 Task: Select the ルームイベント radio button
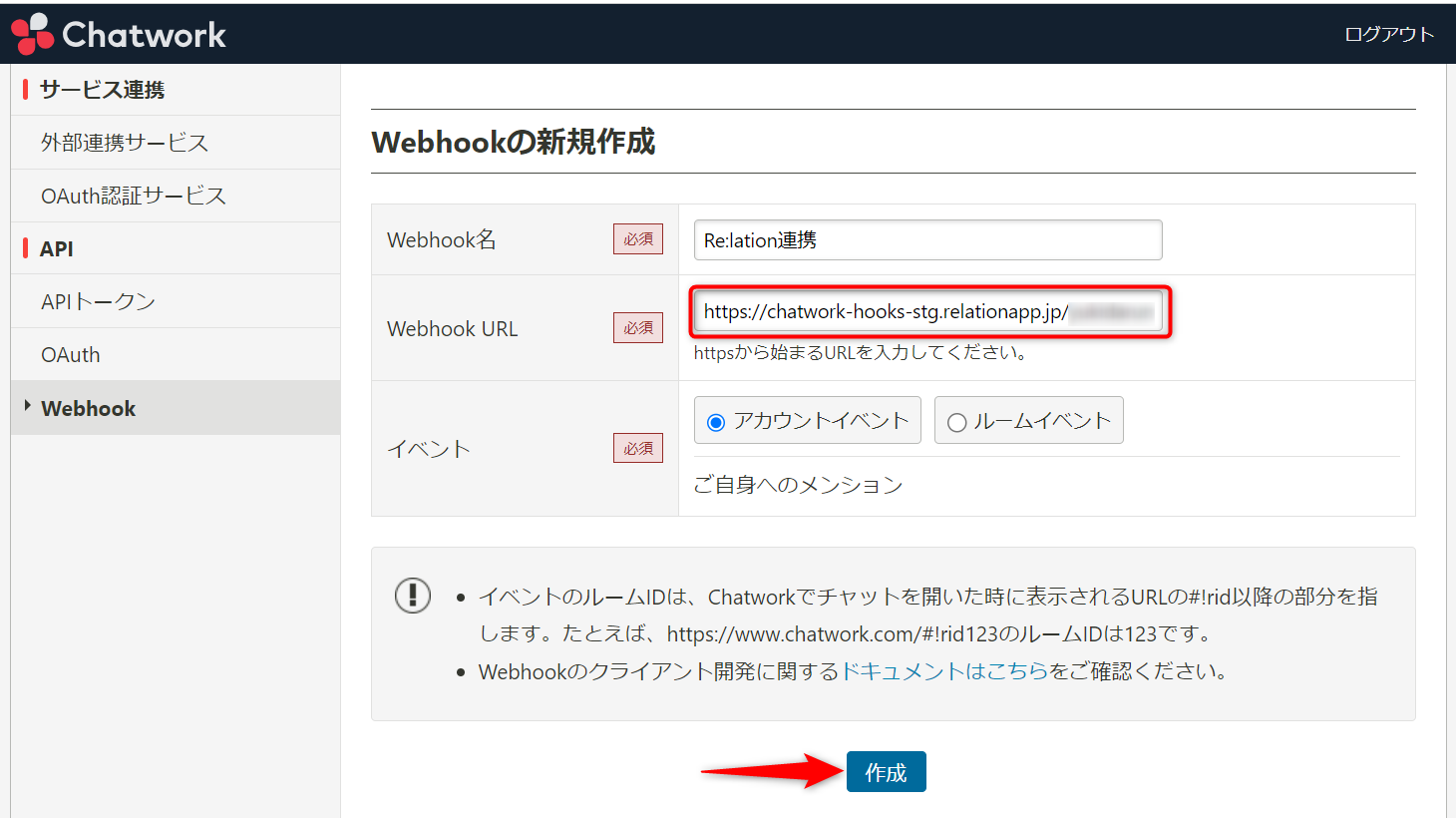tap(956, 422)
